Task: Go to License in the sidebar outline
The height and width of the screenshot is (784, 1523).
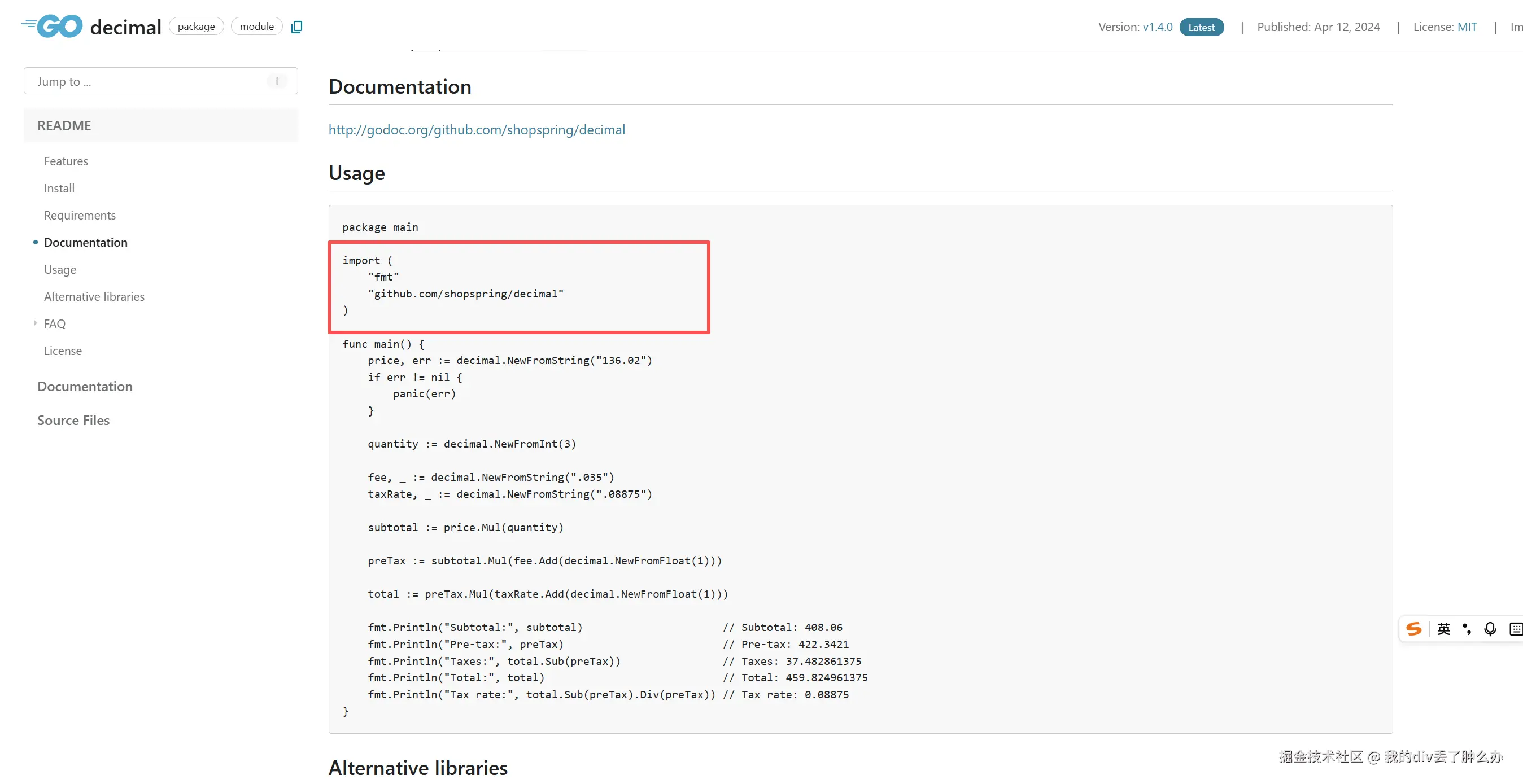Action: click(63, 351)
